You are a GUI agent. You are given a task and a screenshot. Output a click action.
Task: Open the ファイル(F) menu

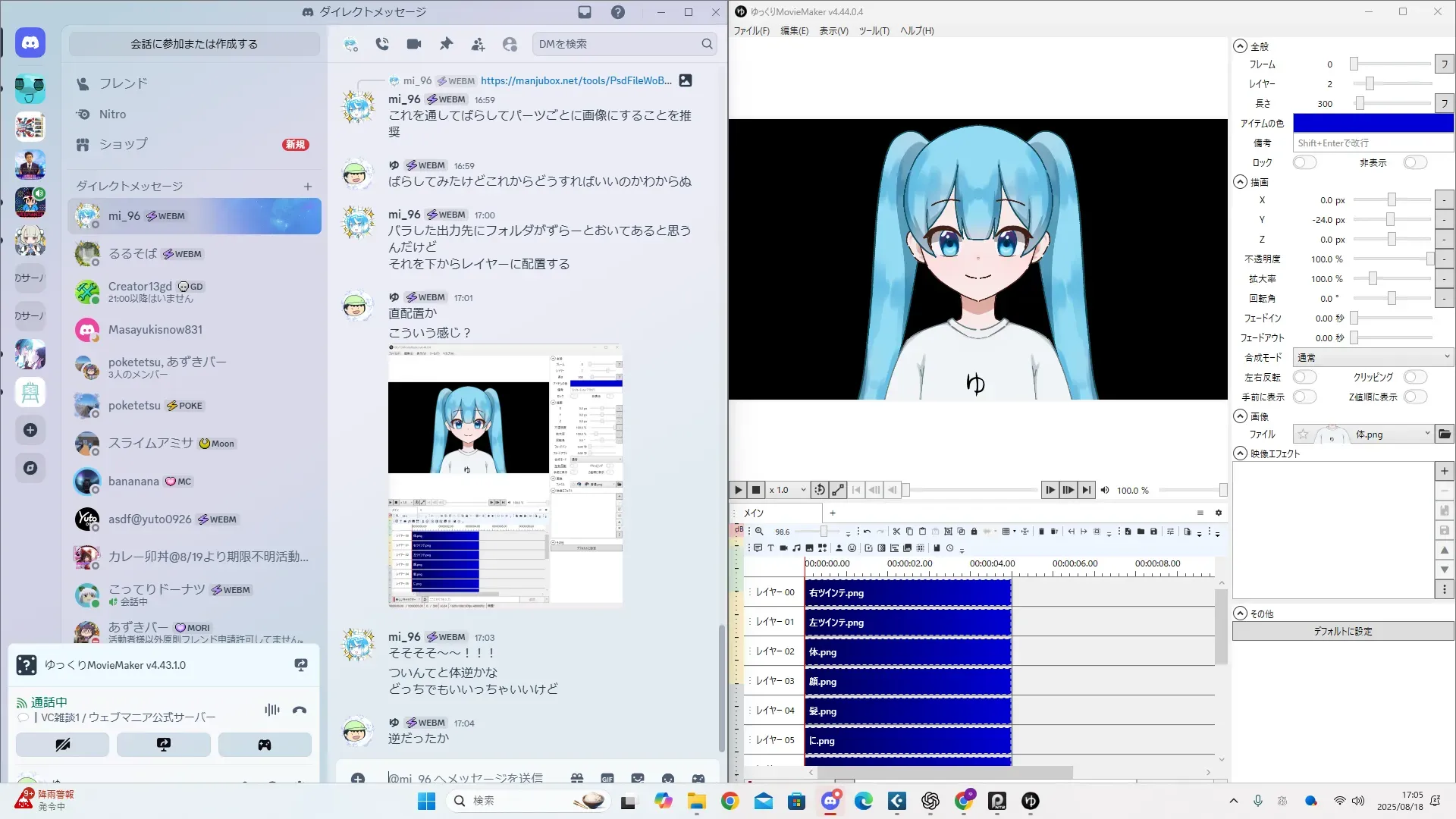point(751,31)
